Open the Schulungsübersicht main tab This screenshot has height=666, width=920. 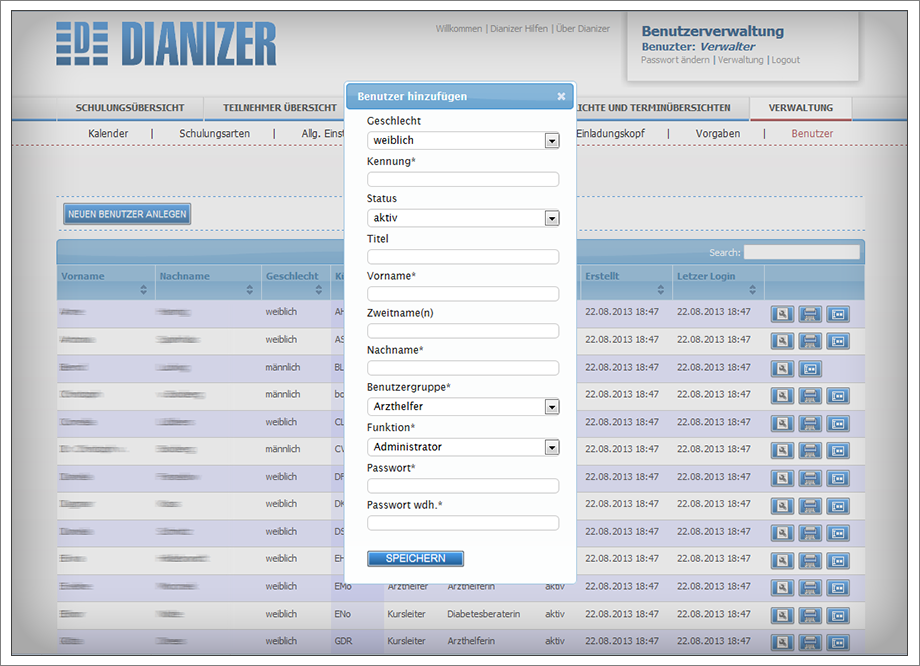pos(130,108)
